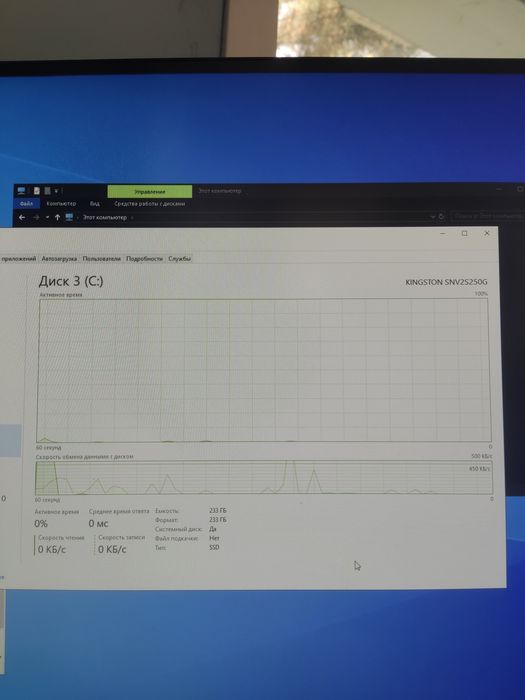Screen dimensions: 525x700
Task: Click the 0 мс response time value
Action: click(x=98, y=524)
